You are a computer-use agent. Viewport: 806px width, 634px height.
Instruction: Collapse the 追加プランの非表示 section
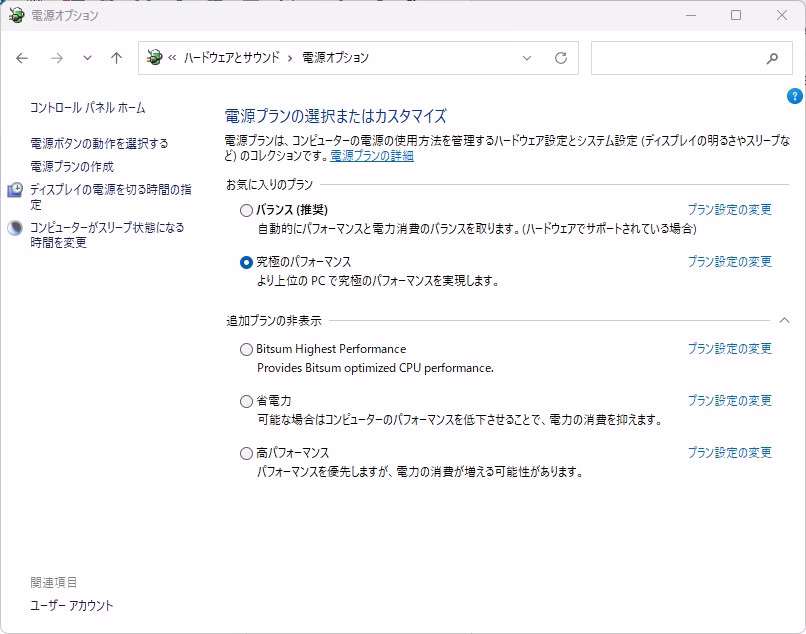784,320
